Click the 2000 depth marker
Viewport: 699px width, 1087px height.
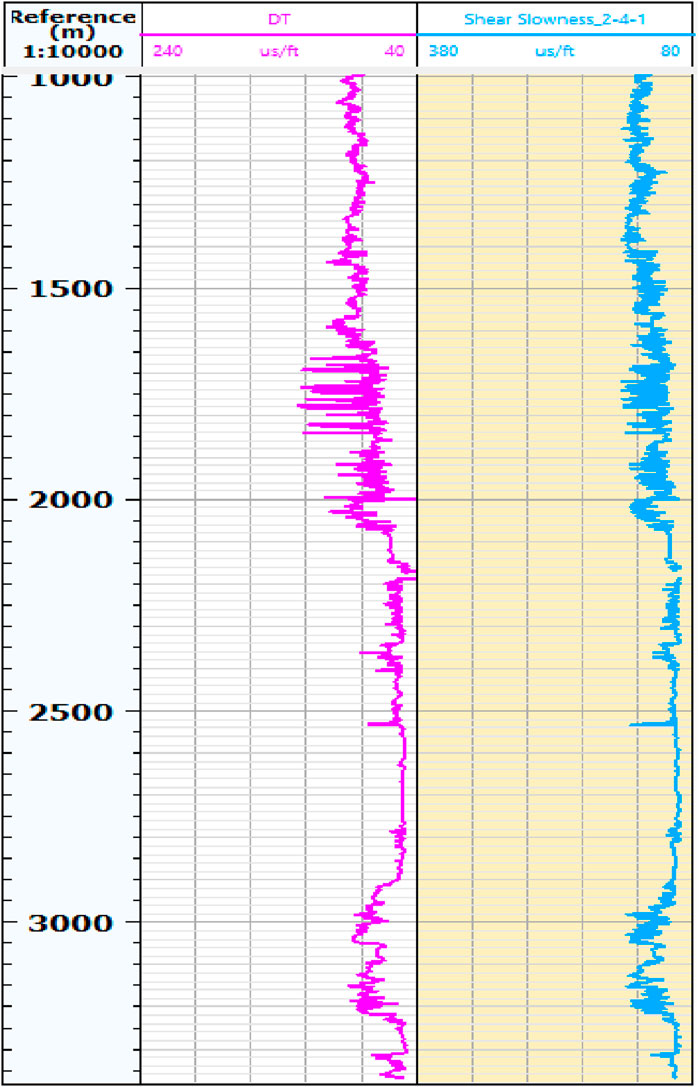tap(70, 500)
